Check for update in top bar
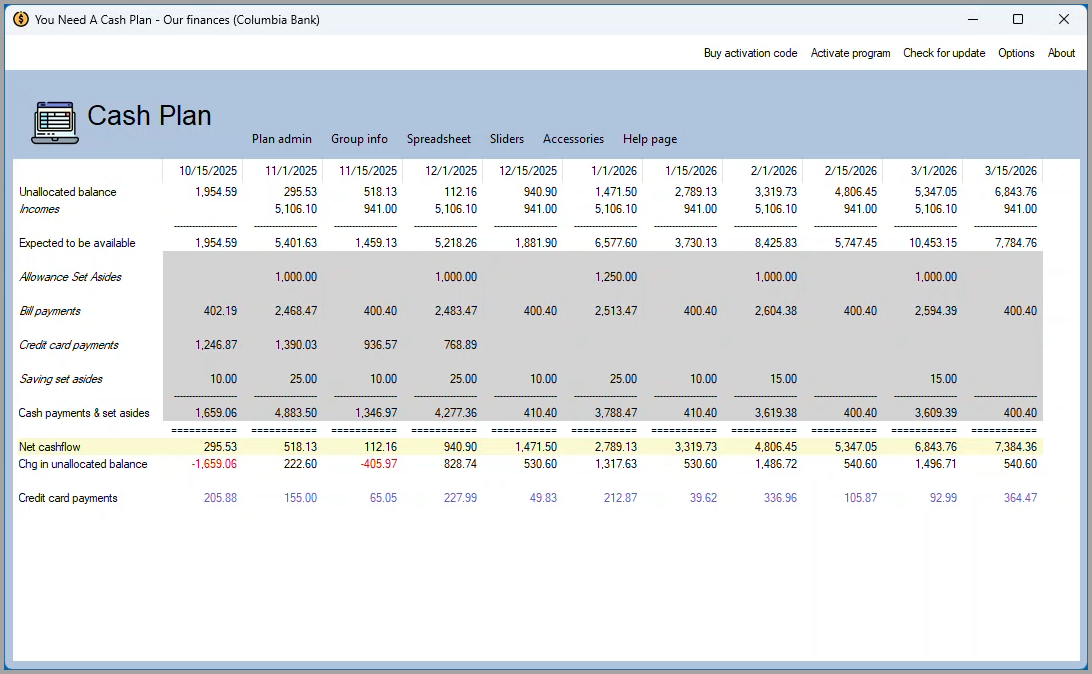The height and width of the screenshot is (674, 1092). click(943, 53)
